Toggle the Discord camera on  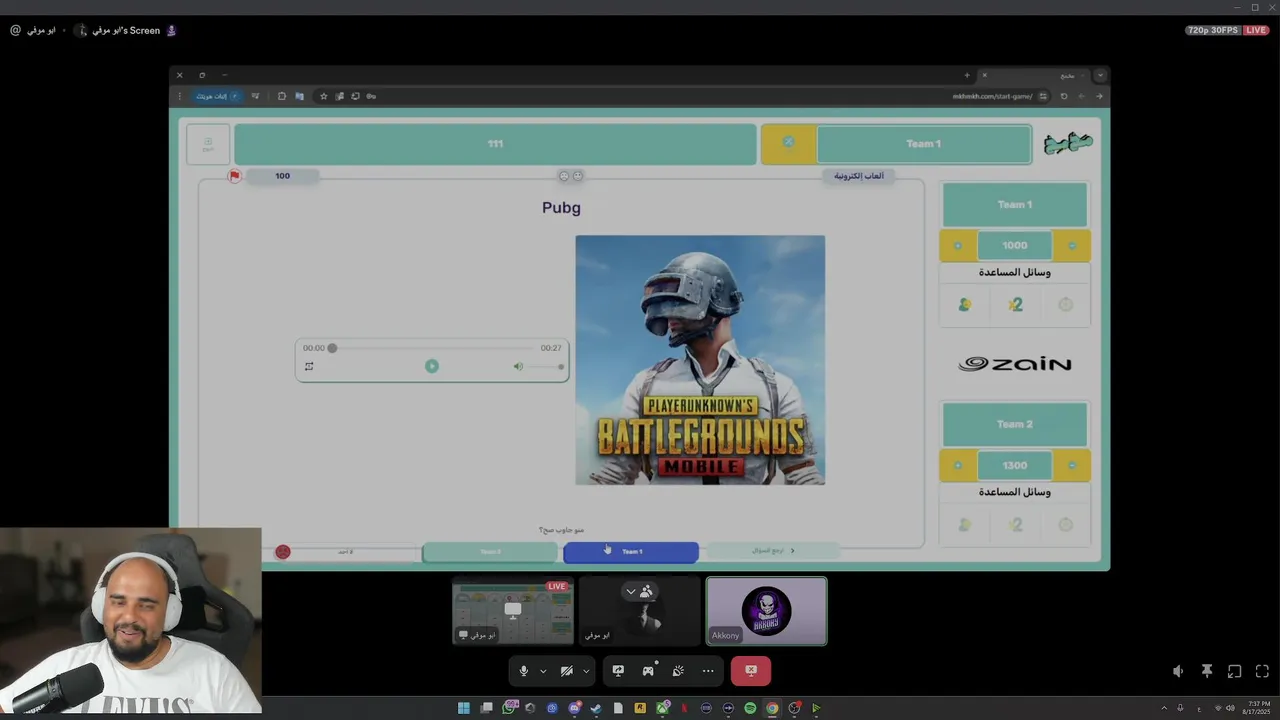pos(566,671)
